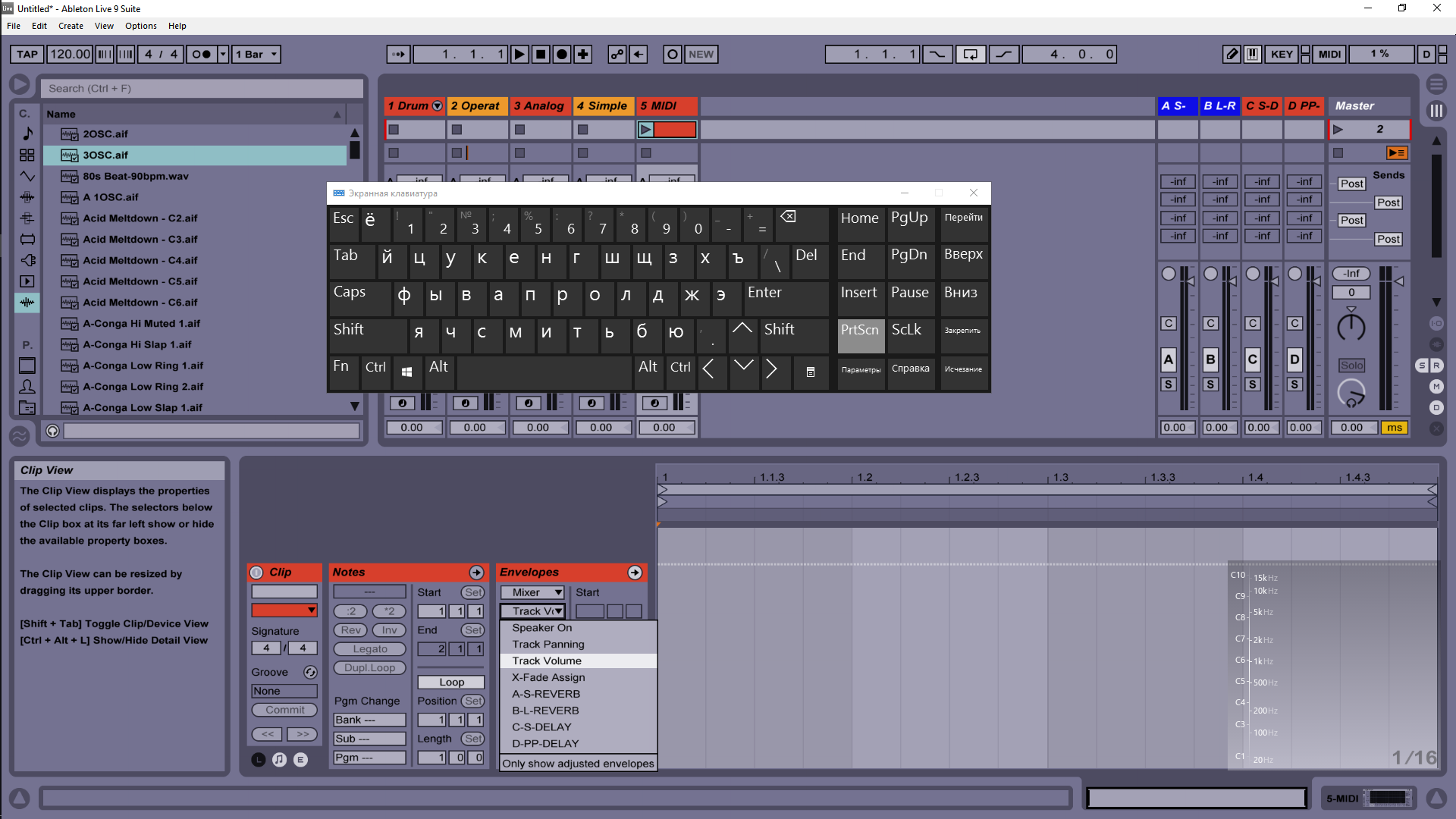Image resolution: width=1456 pixels, height=819 pixels.
Task: Expand track view dropdown in Envelopes
Action: point(533,611)
